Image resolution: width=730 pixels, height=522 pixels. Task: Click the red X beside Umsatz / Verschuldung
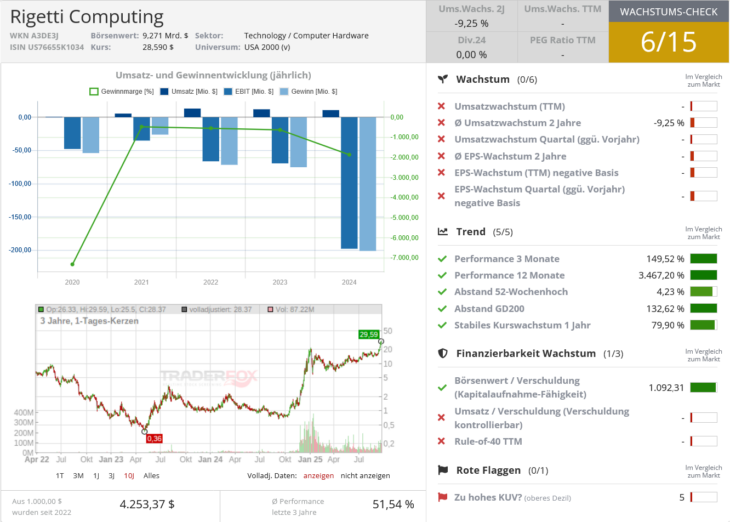coord(441,418)
